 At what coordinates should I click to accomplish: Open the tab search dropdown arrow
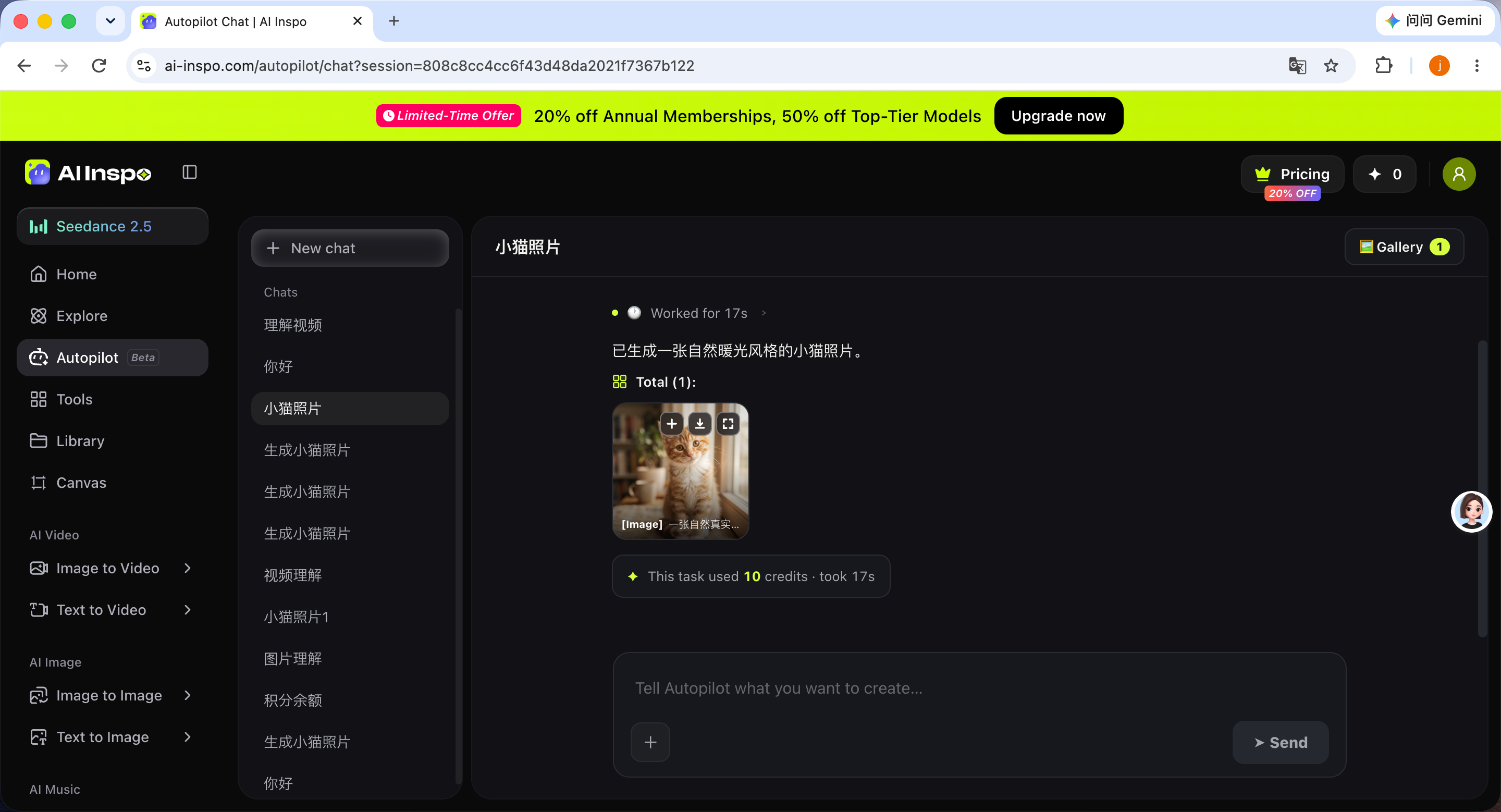click(x=110, y=21)
